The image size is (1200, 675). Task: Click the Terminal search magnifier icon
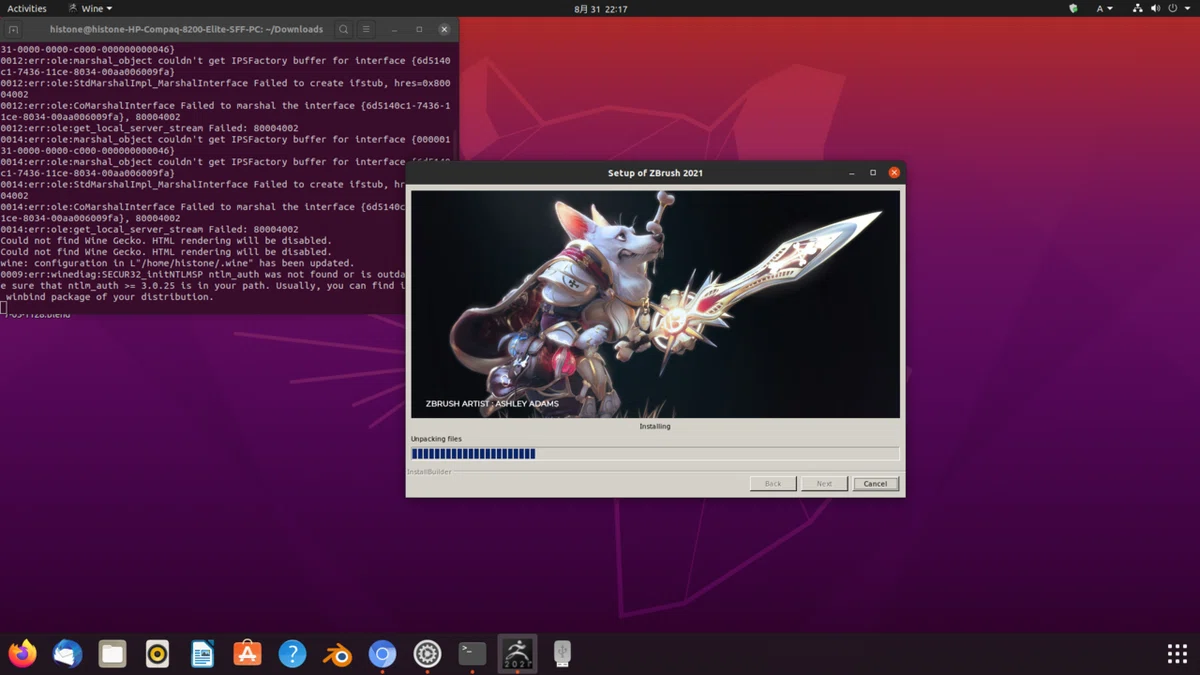(343, 30)
